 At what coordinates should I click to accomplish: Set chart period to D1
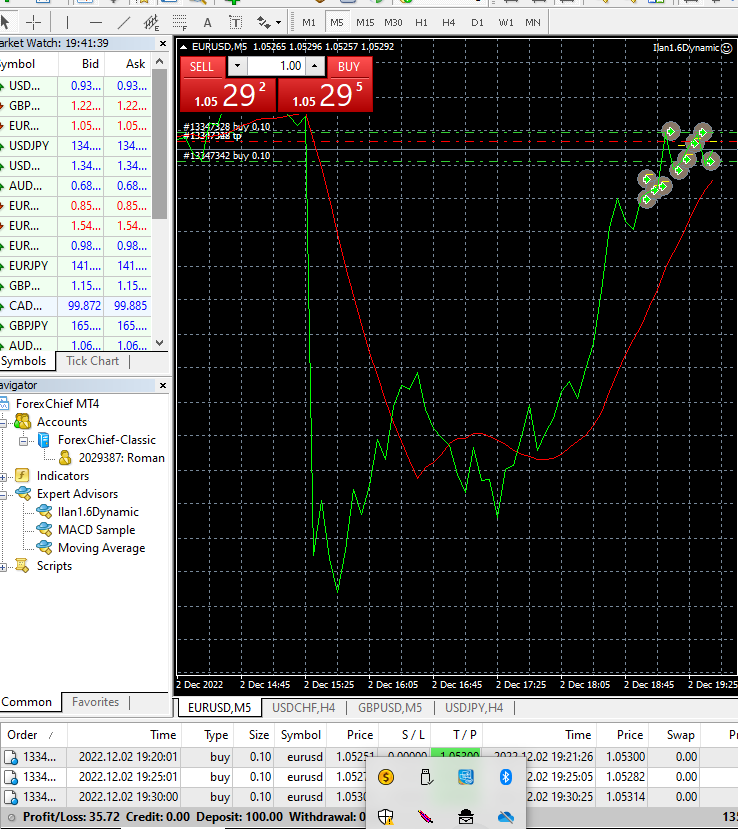coord(477,22)
